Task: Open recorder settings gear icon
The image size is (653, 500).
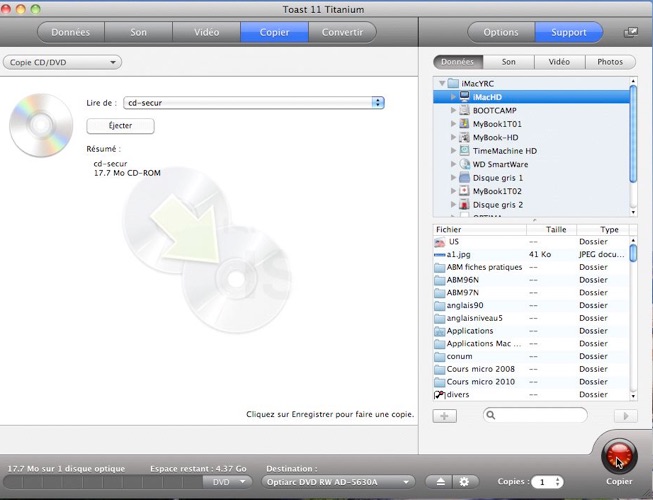Action: 464,482
